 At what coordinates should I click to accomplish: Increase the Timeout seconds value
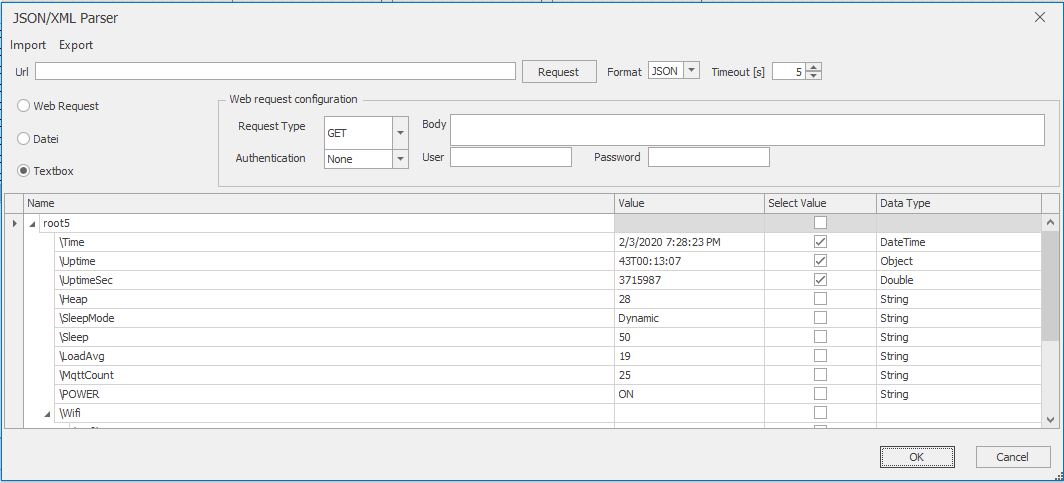815,66
